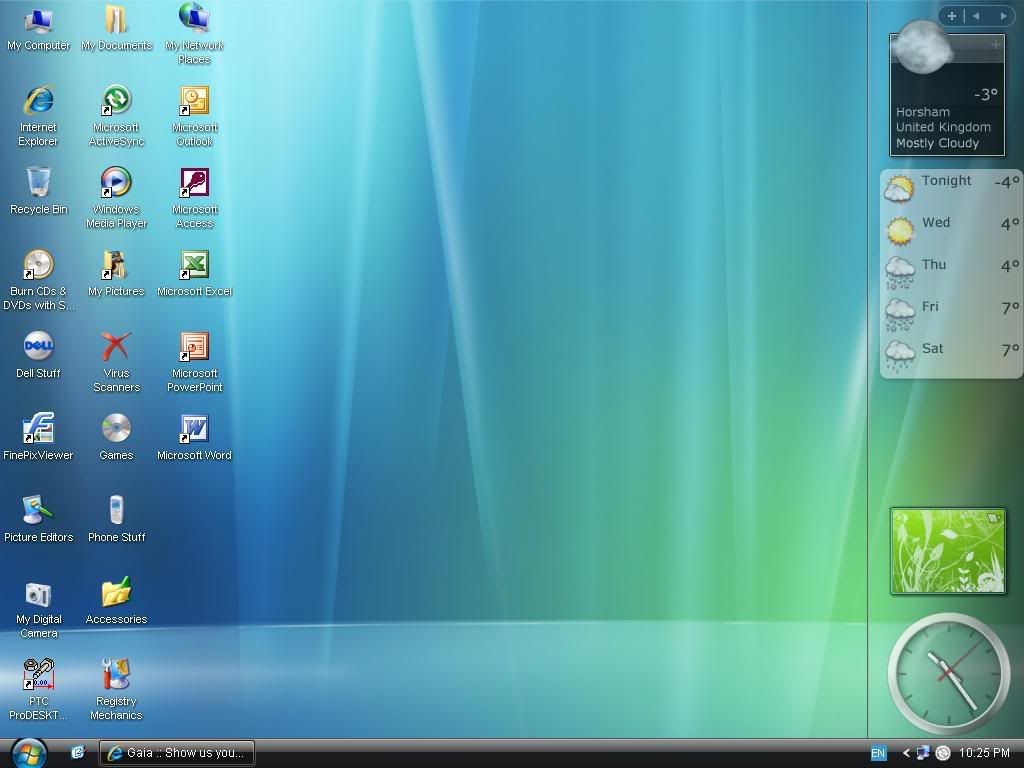Open the FinePixViewer shortcut

39,438
